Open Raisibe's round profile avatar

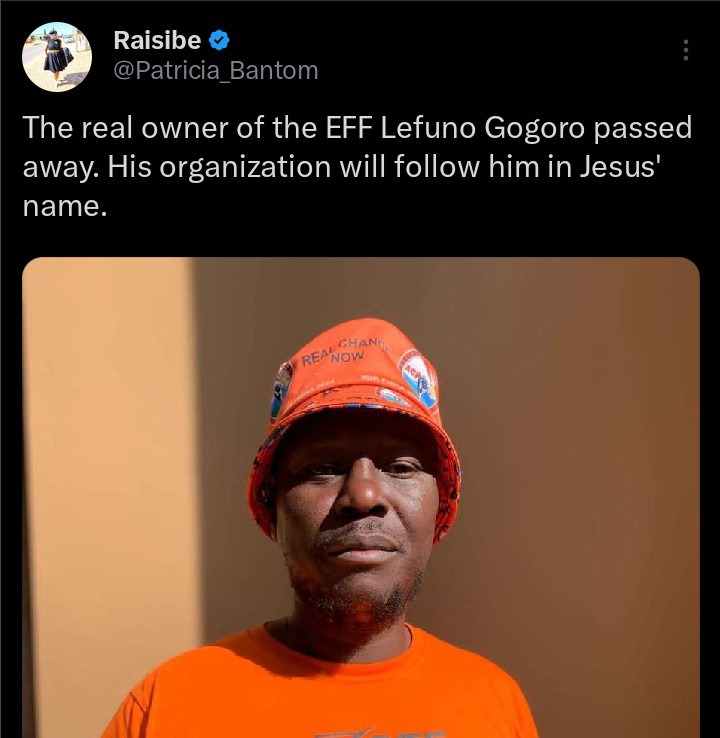point(57,57)
